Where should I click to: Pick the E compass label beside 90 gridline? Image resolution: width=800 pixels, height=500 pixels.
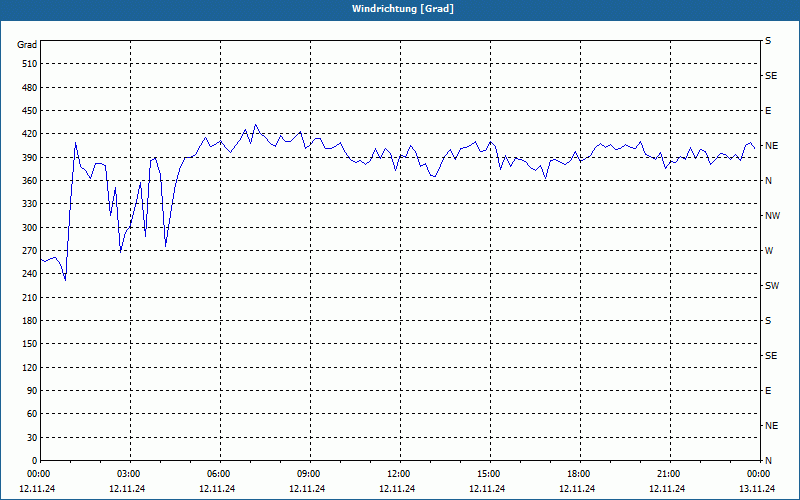click(768, 391)
